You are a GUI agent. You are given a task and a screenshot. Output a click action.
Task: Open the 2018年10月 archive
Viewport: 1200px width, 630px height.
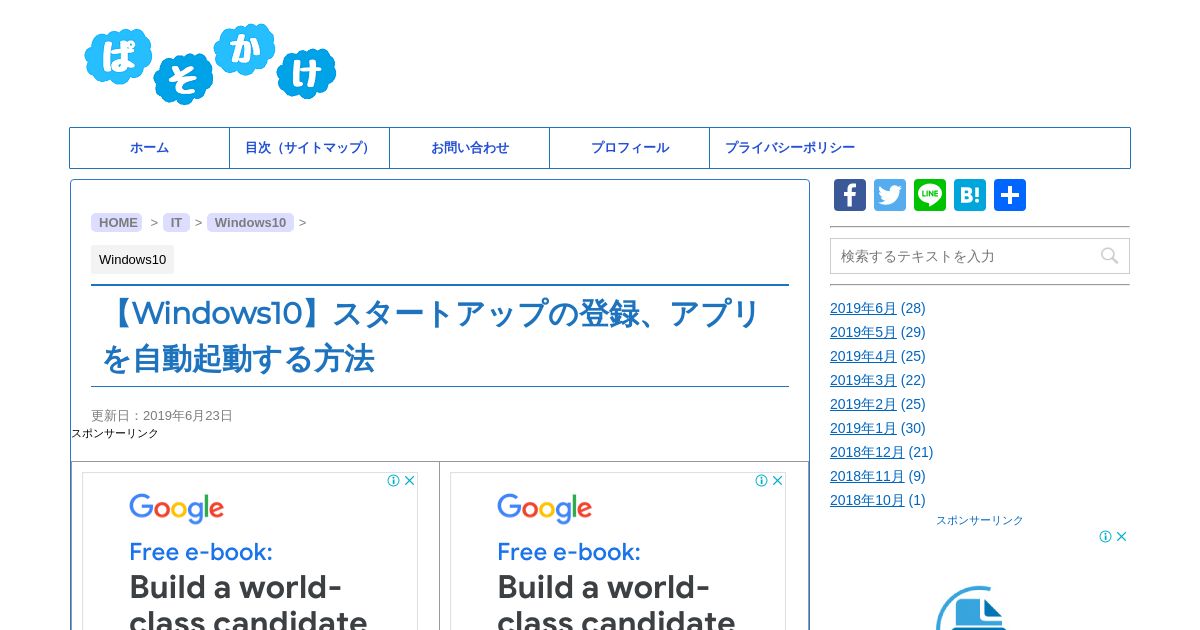tap(867, 500)
